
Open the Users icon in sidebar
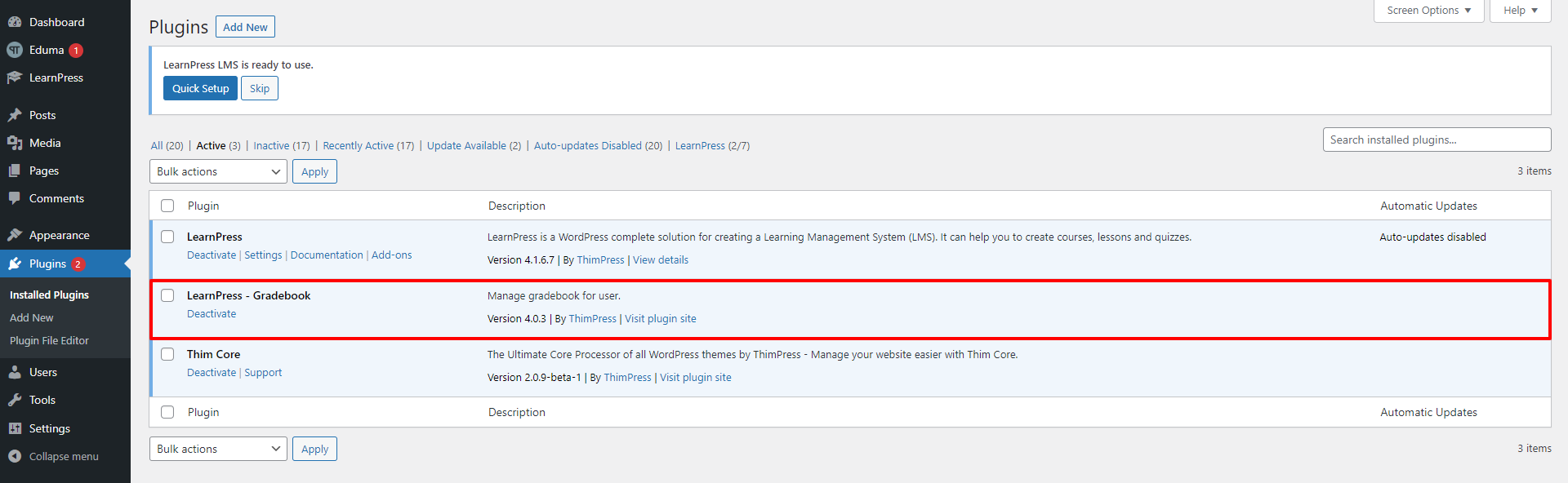click(x=15, y=372)
